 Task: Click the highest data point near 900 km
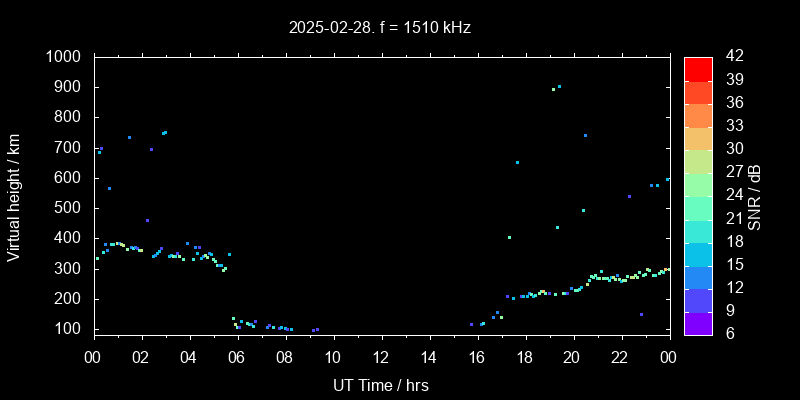coord(559,86)
